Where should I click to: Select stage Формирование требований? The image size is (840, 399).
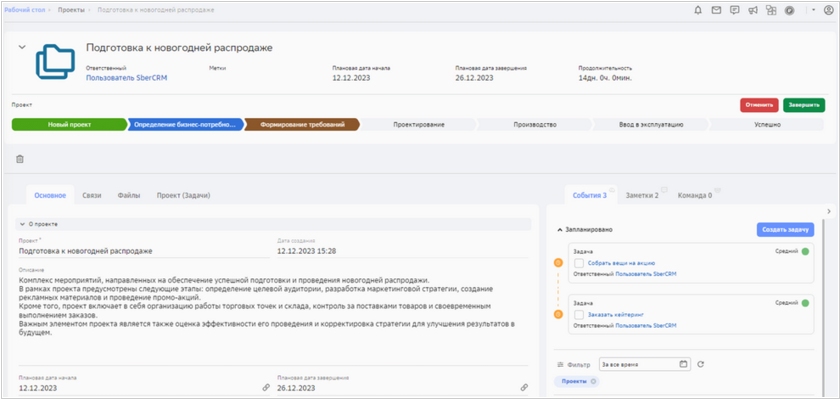(x=302, y=125)
